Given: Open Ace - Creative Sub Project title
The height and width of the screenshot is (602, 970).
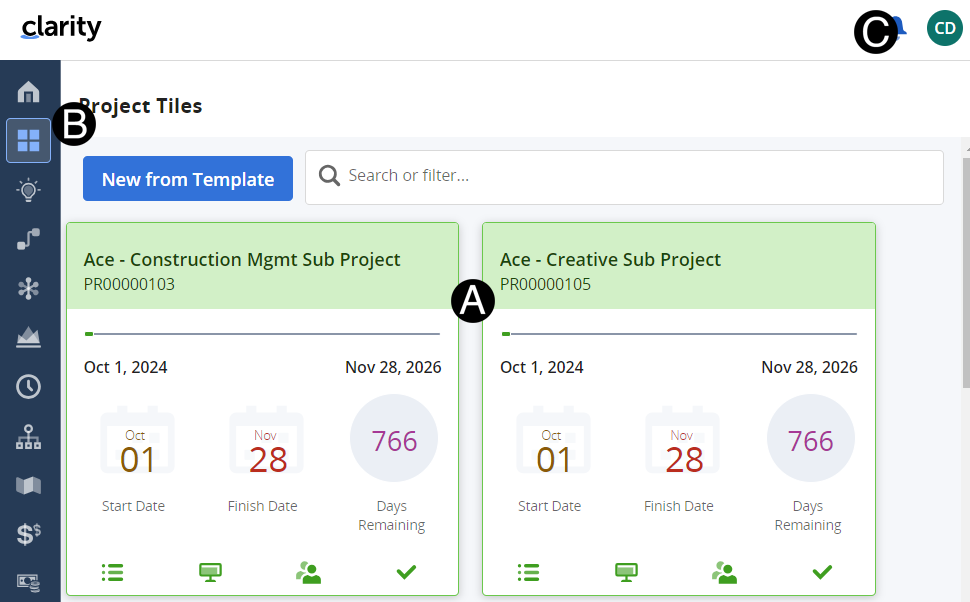Looking at the screenshot, I should point(610,259).
